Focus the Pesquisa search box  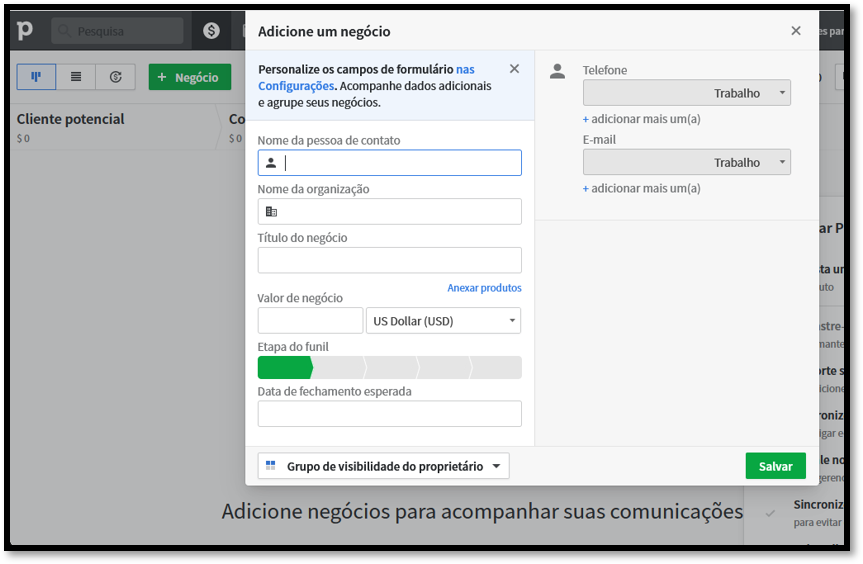point(117,31)
